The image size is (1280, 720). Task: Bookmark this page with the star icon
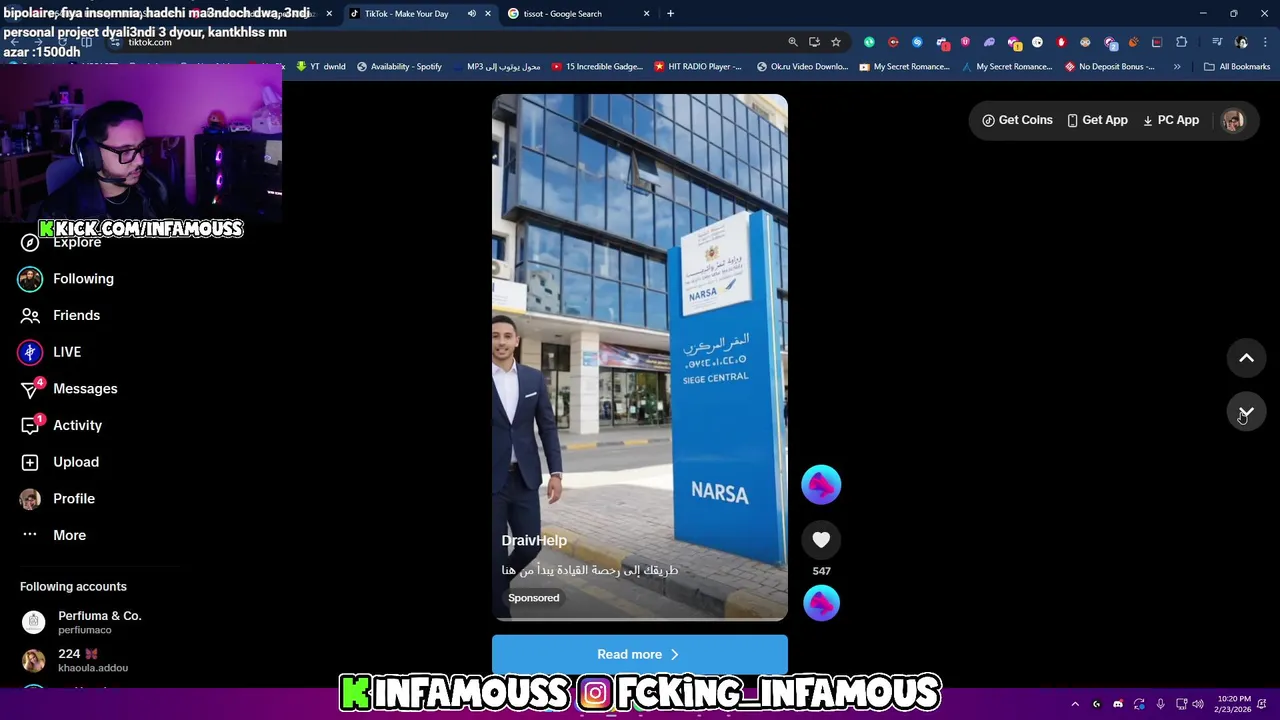click(836, 42)
